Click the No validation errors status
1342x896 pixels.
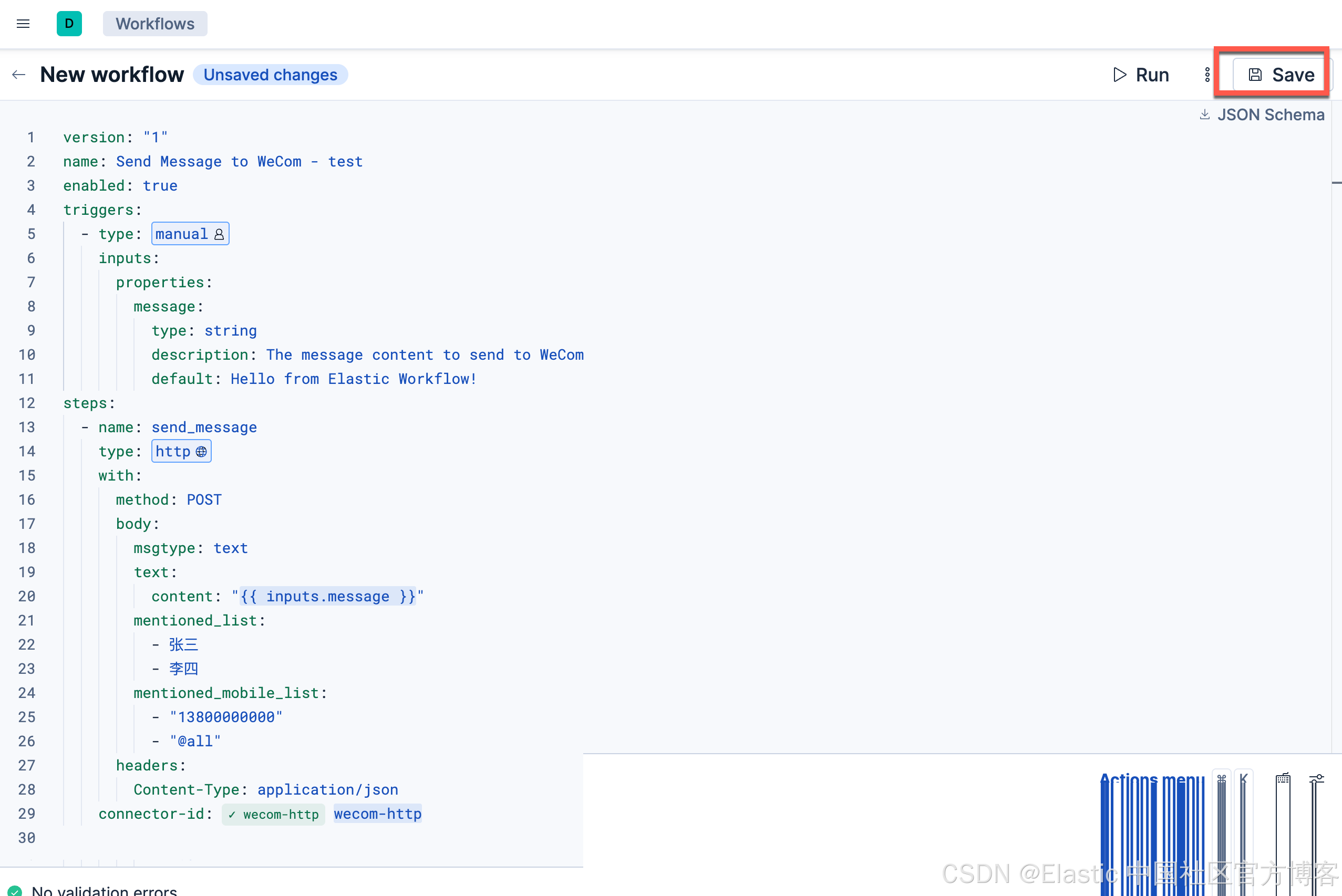coord(104,890)
